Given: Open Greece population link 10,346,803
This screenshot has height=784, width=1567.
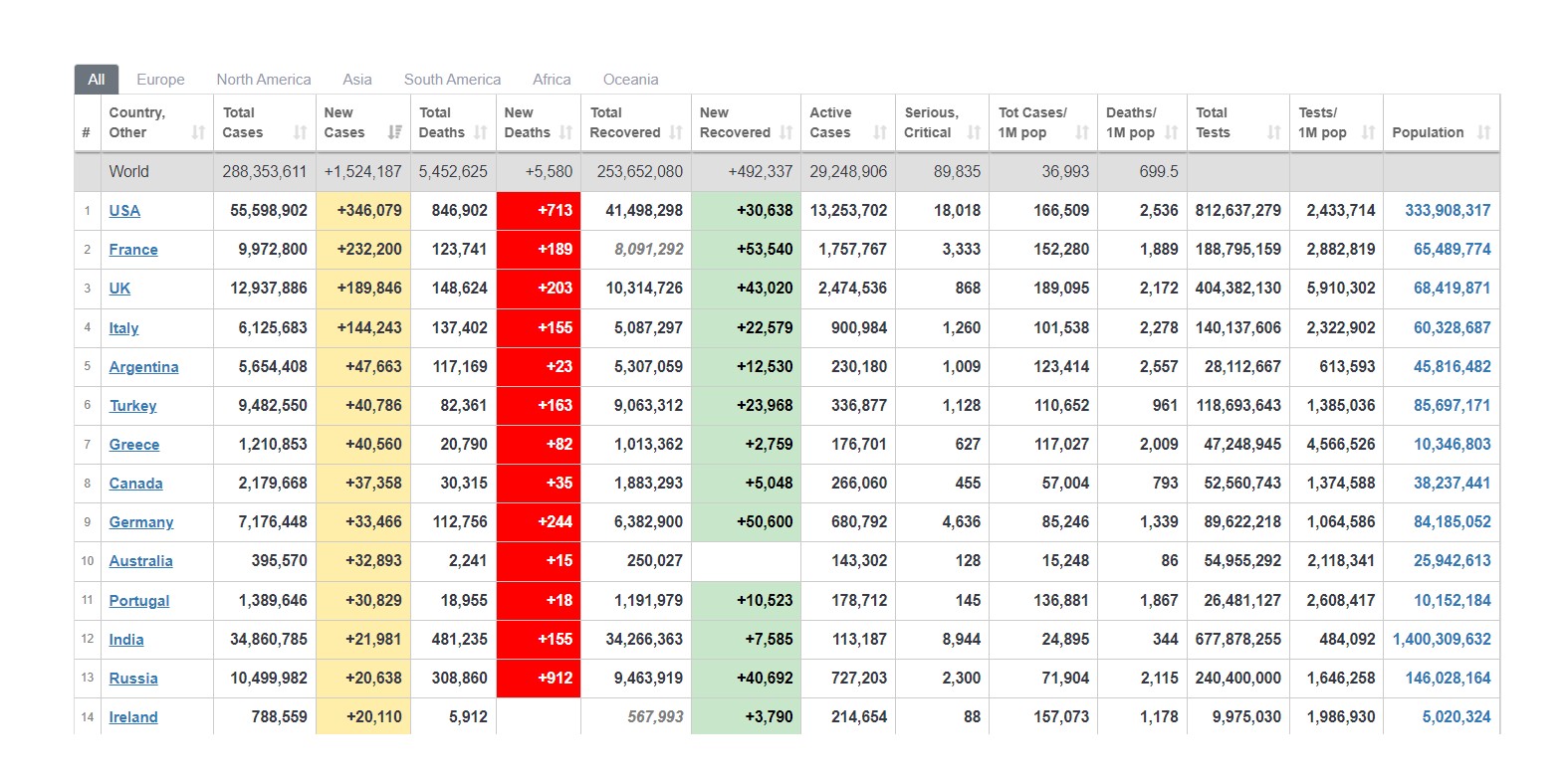Looking at the screenshot, I should pyautogui.click(x=1453, y=445).
